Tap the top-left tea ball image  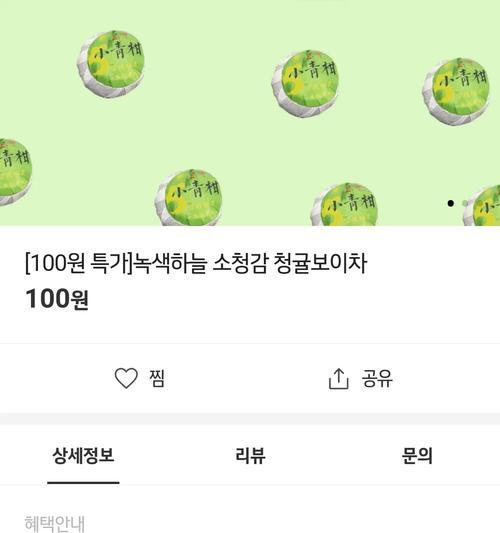pyautogui.click(x=110, y=64)
